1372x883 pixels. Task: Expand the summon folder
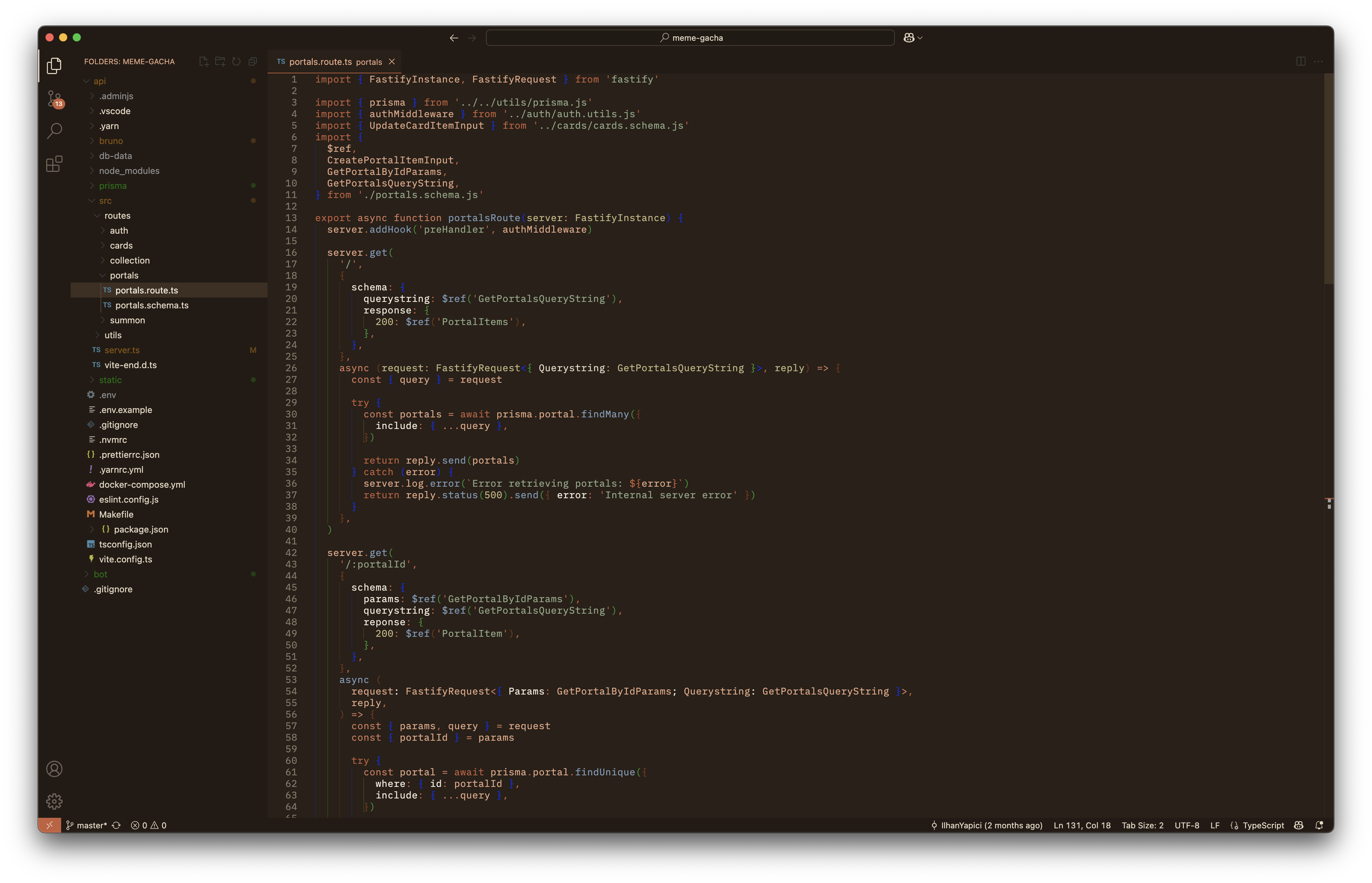click(127, 320)
